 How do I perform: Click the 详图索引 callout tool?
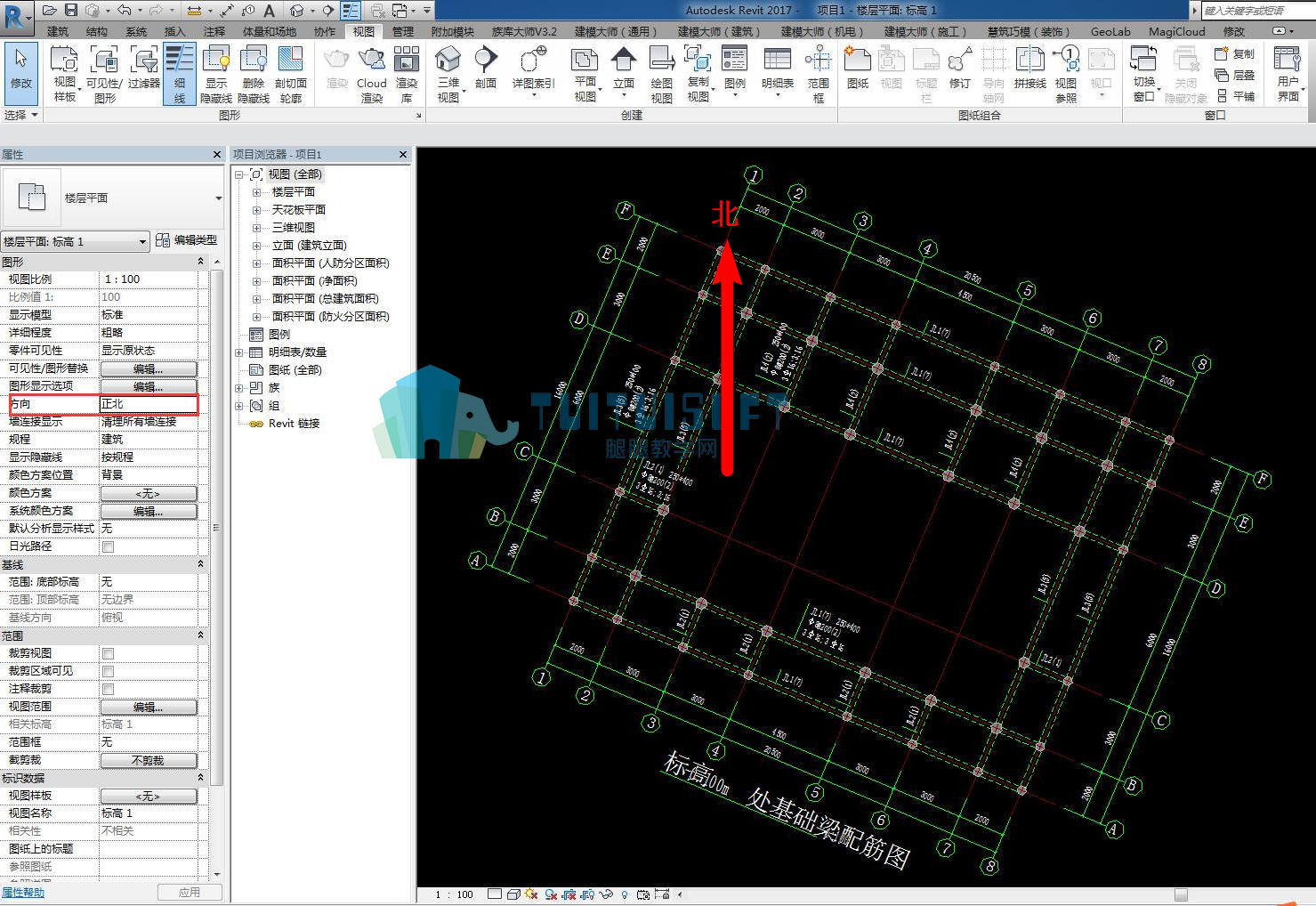533,69
